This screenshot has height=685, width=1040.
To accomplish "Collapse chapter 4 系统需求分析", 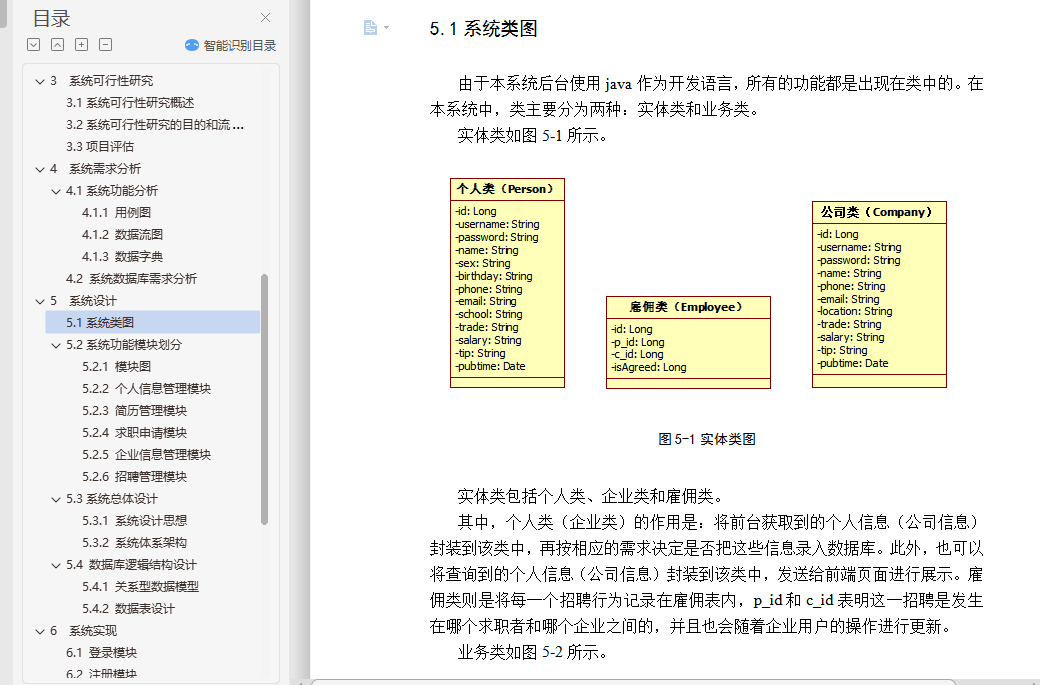I will click(x=40, y=170).
